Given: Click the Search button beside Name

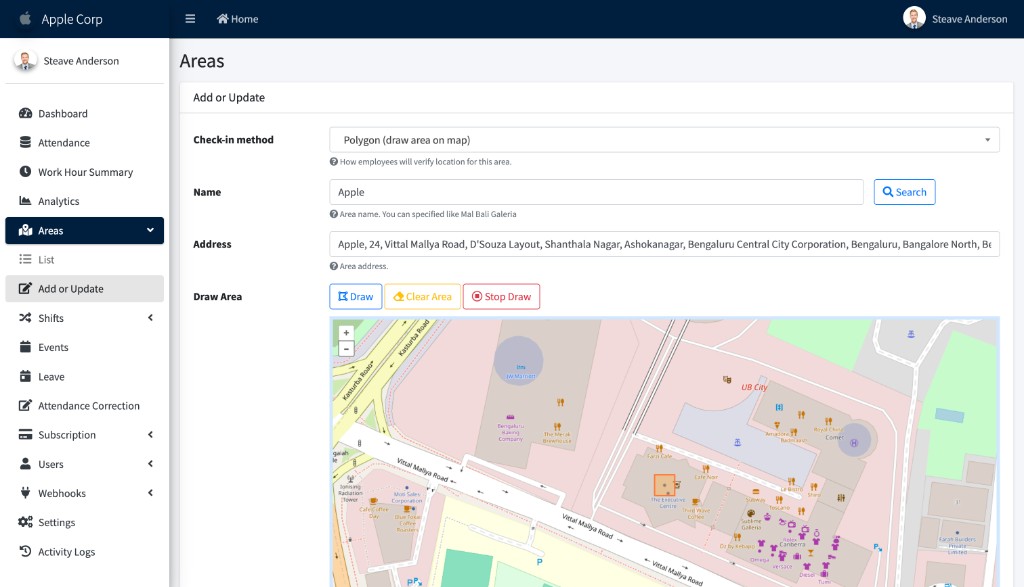Looking at the screenshot, I should tap(904, 192).
